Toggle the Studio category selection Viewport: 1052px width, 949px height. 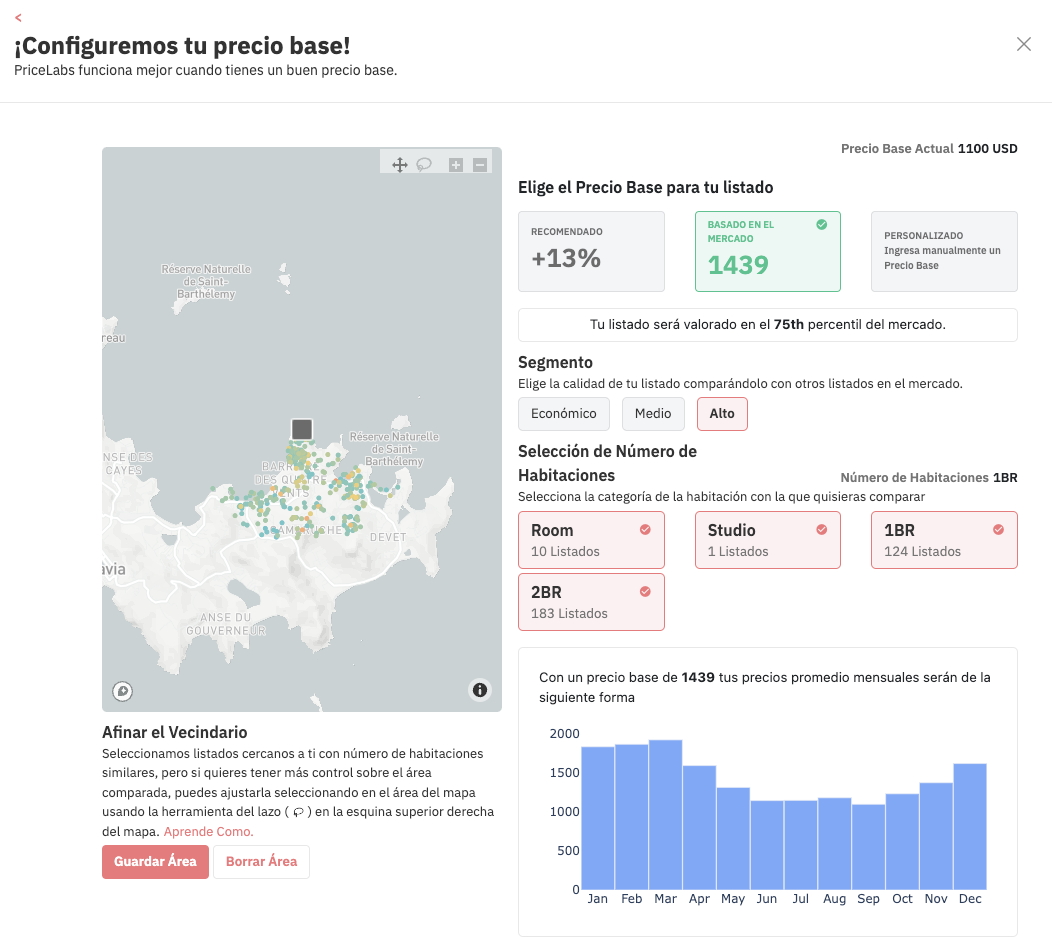pos(767,540)
